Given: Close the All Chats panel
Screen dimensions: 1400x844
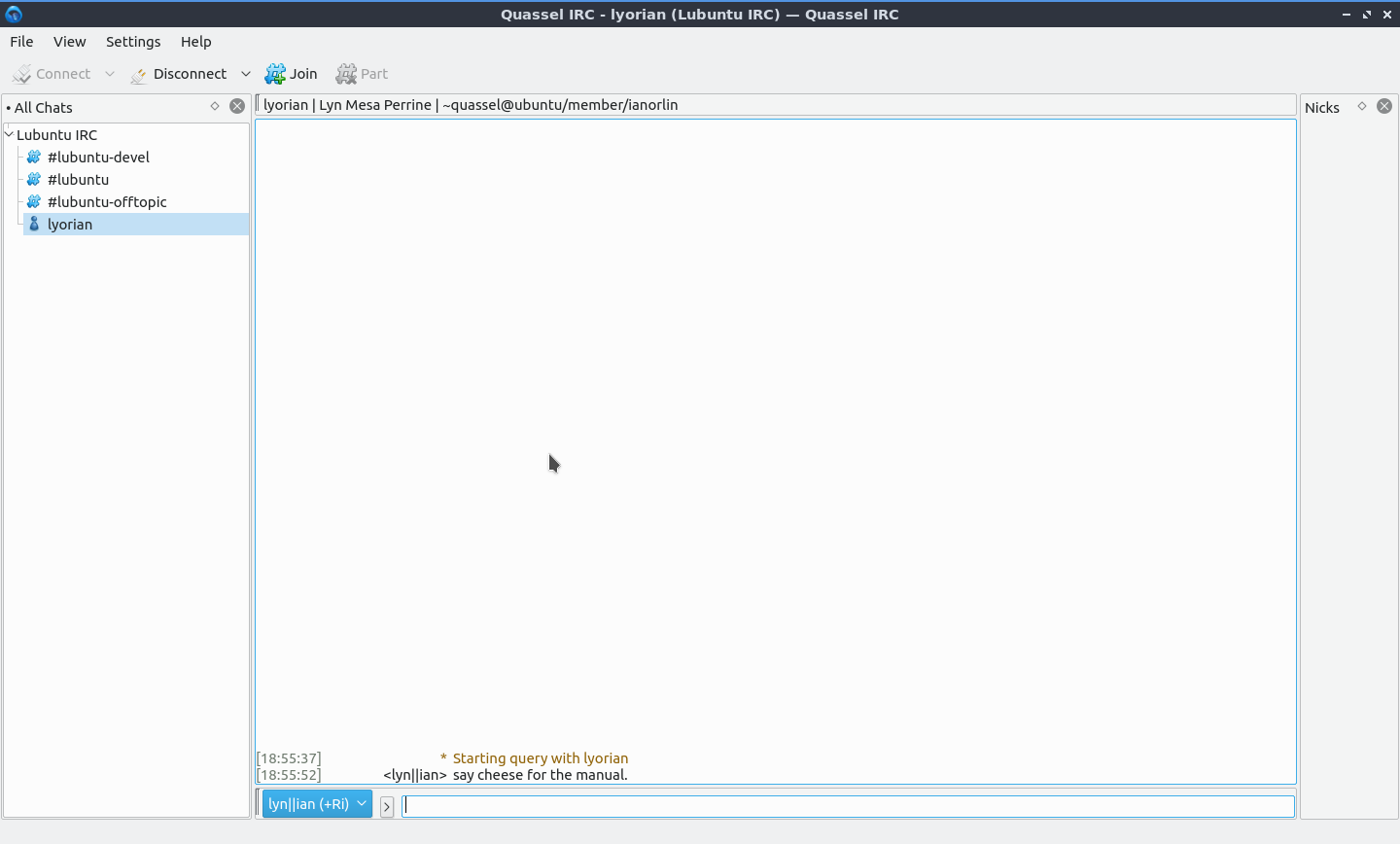Looking at the screenshot, I should coord(237,106).
